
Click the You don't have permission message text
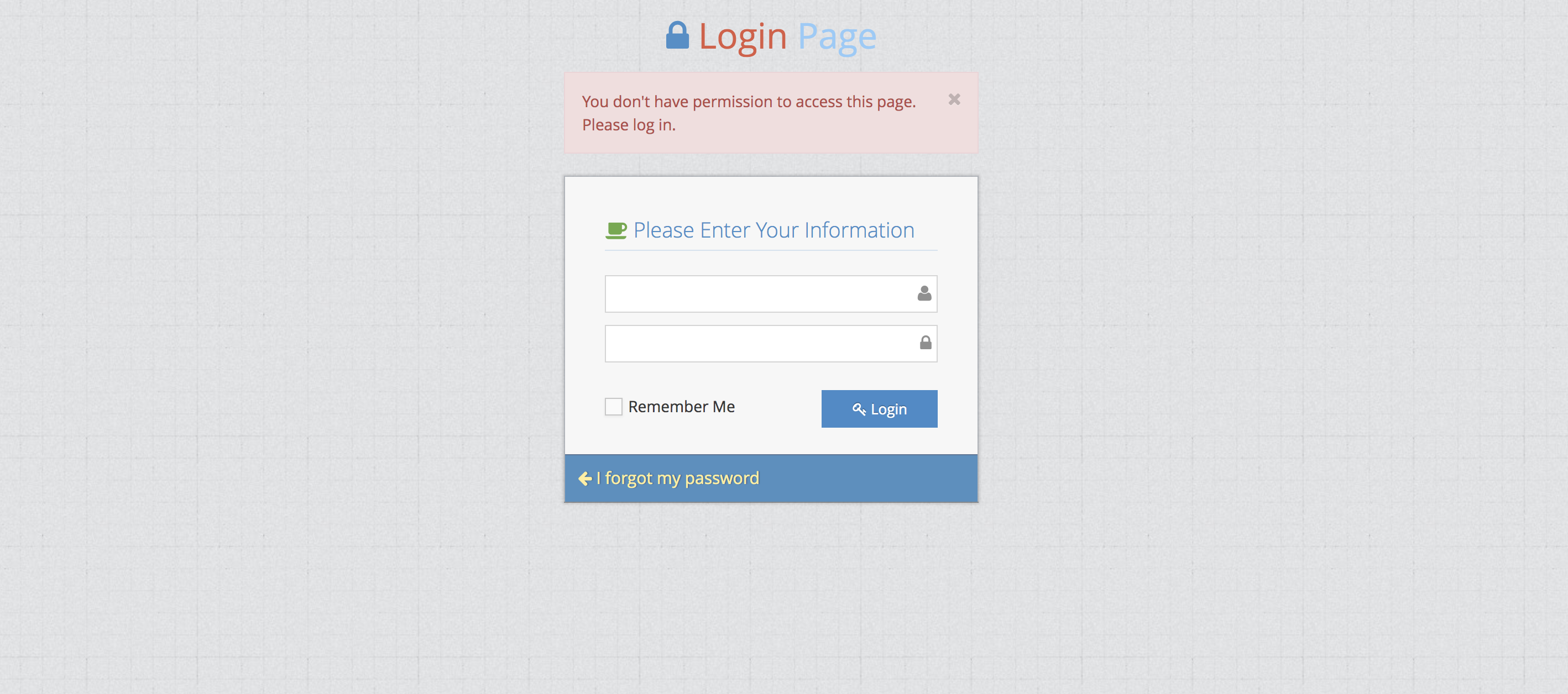pyautogui.click(x=749, y=102)
